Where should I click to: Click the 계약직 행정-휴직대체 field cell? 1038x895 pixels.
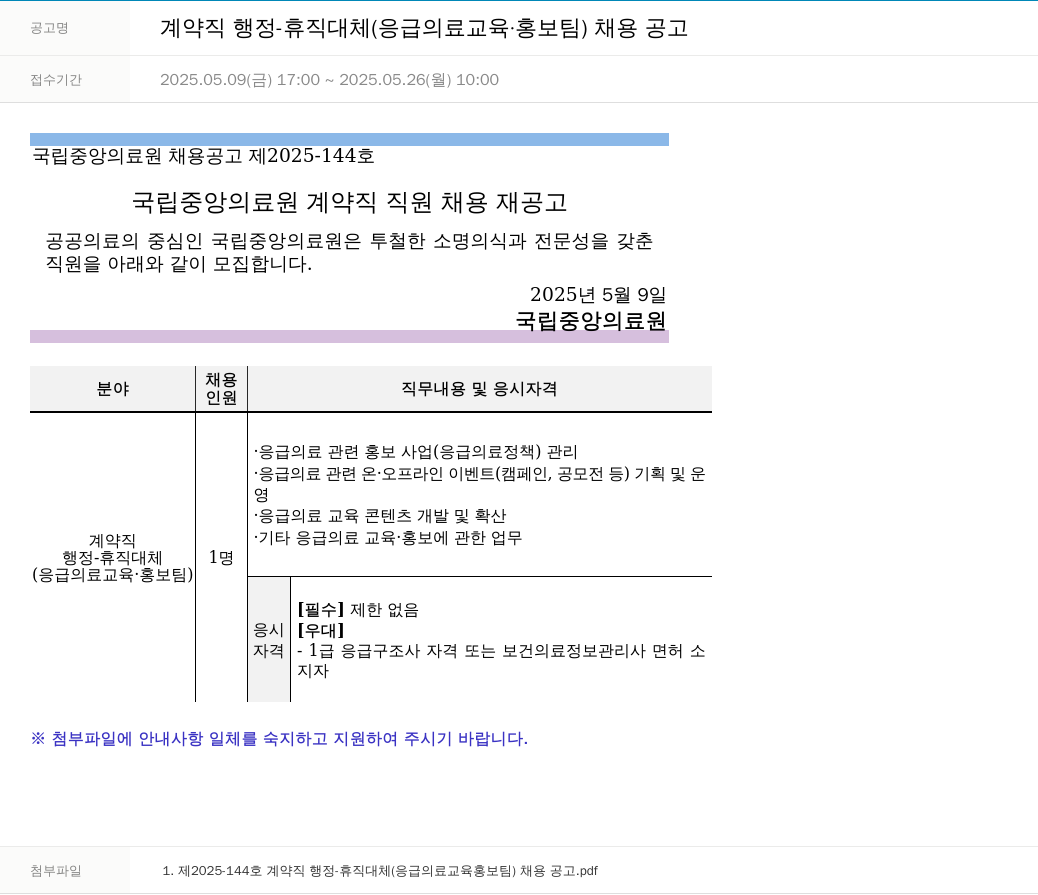113,557
